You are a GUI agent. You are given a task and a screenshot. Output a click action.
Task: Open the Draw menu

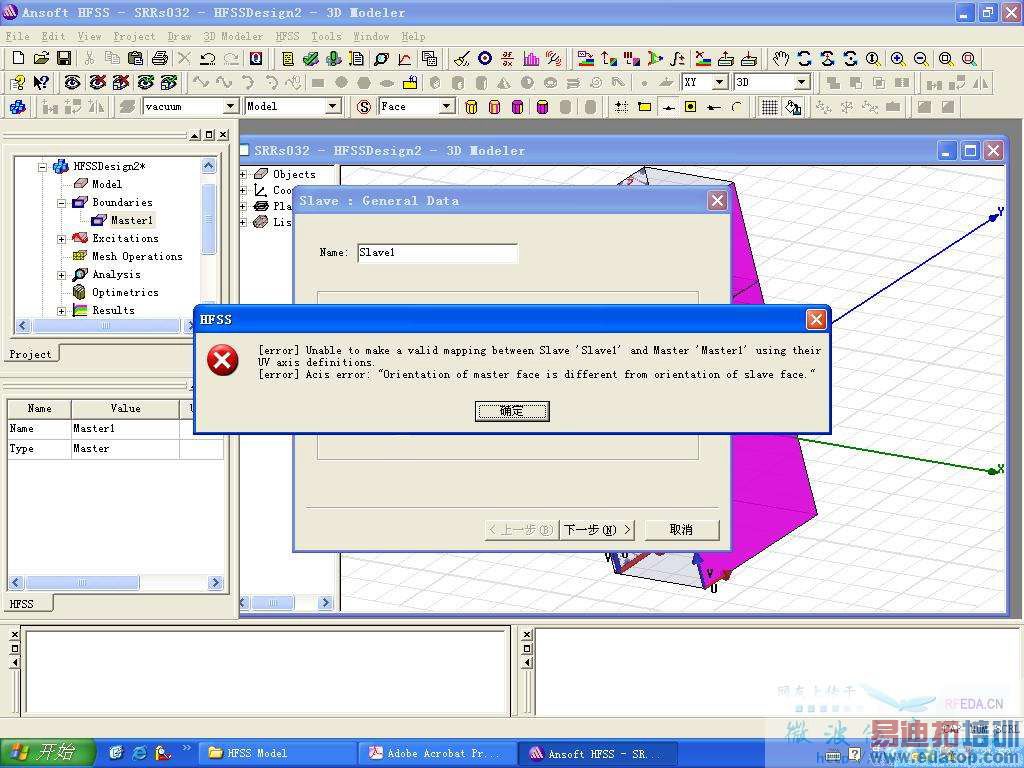(179, 37)
